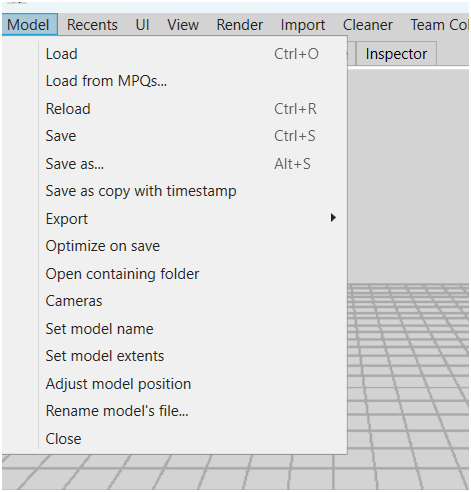Open the Cameras menu entry
This screenshot has height=492, width=471.
tap(192, 301)
